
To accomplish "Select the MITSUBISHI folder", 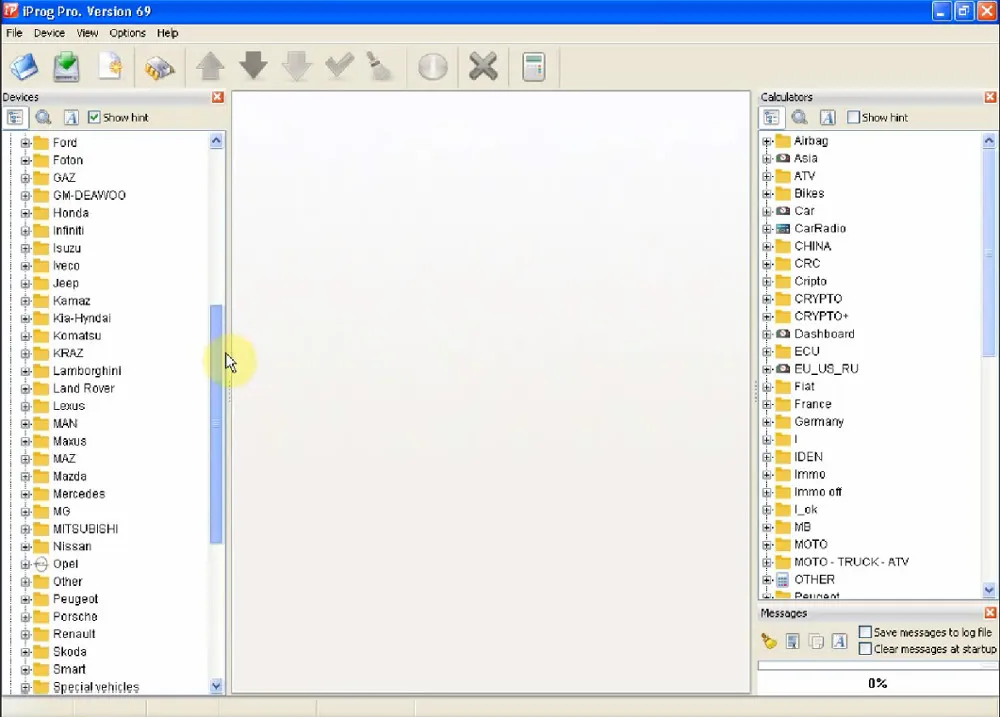I will tap(85, 529).
